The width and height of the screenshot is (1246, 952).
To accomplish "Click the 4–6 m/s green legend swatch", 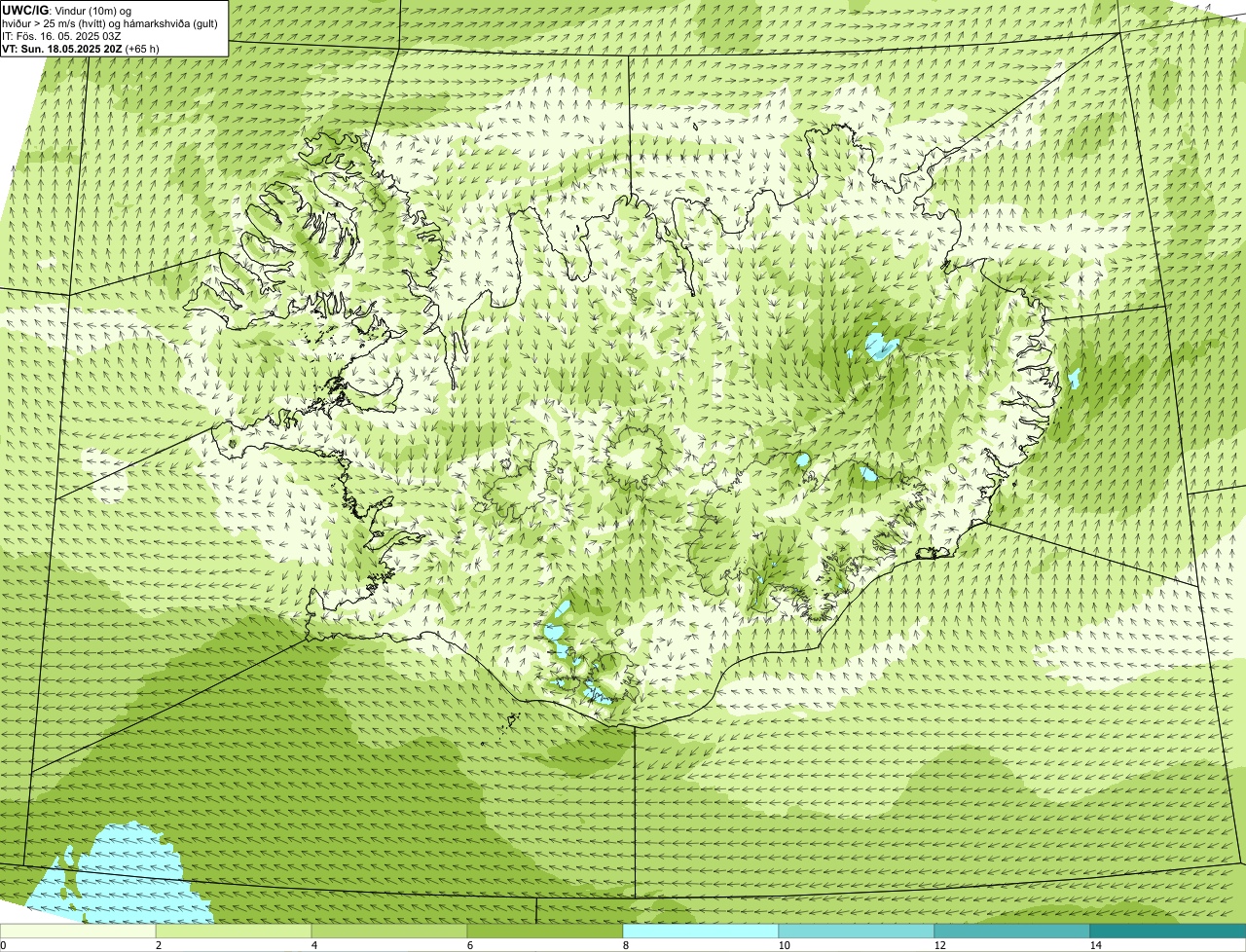I will click(x=389, y=931).
